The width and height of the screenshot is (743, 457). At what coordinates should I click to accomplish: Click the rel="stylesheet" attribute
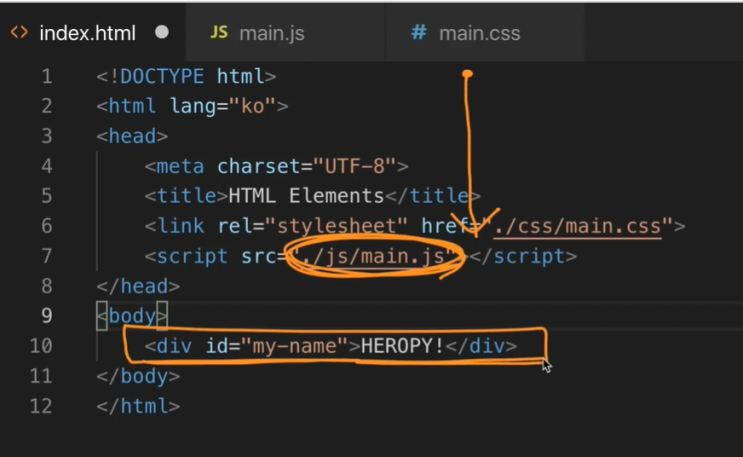coord(313,226)
